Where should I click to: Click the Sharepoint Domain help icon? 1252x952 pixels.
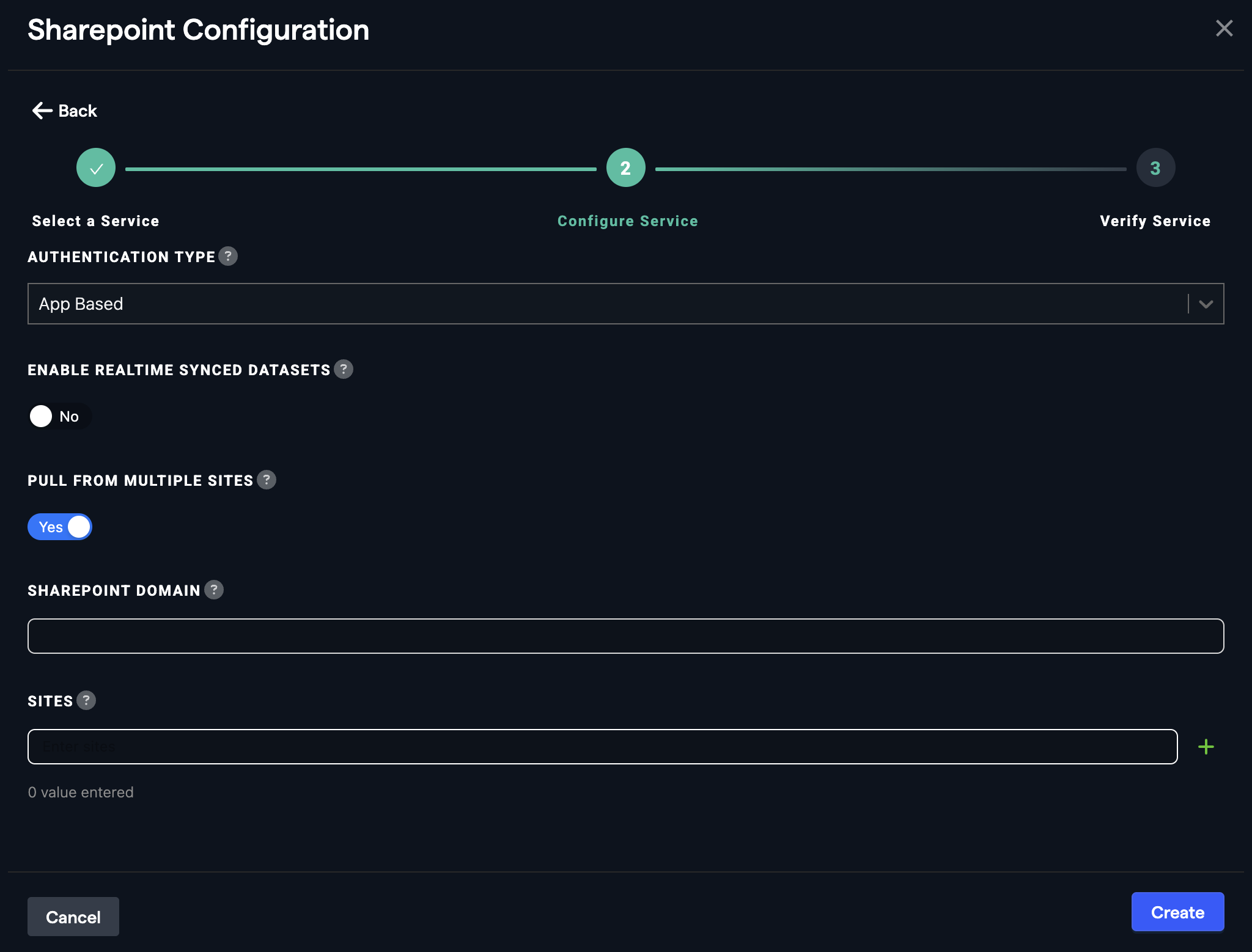coord(214,590)
